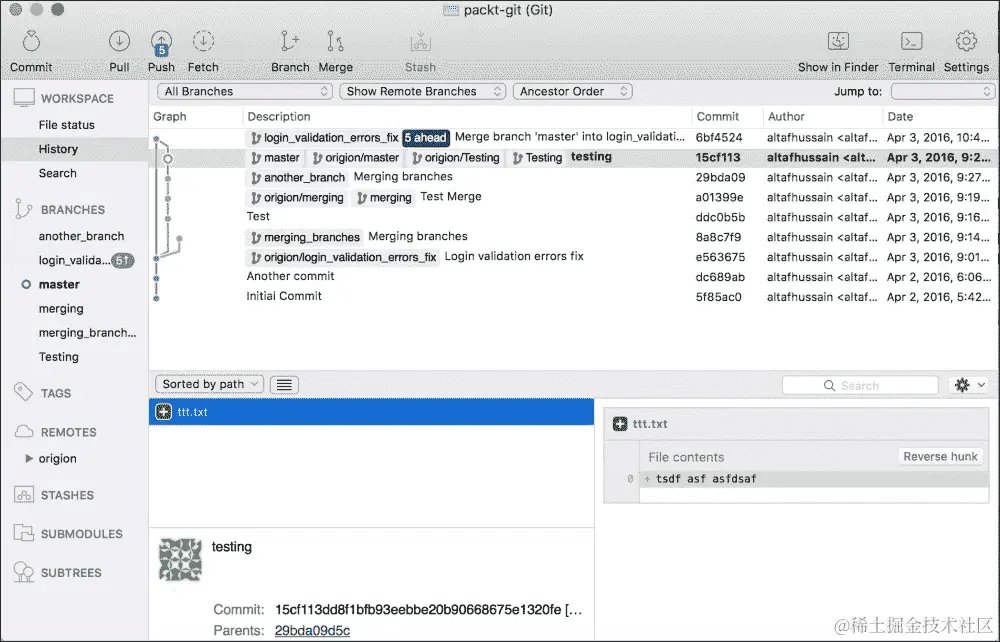Click the Remotes cloud icon
Viewport: 1000px width, 642px height.
[24, 432]
